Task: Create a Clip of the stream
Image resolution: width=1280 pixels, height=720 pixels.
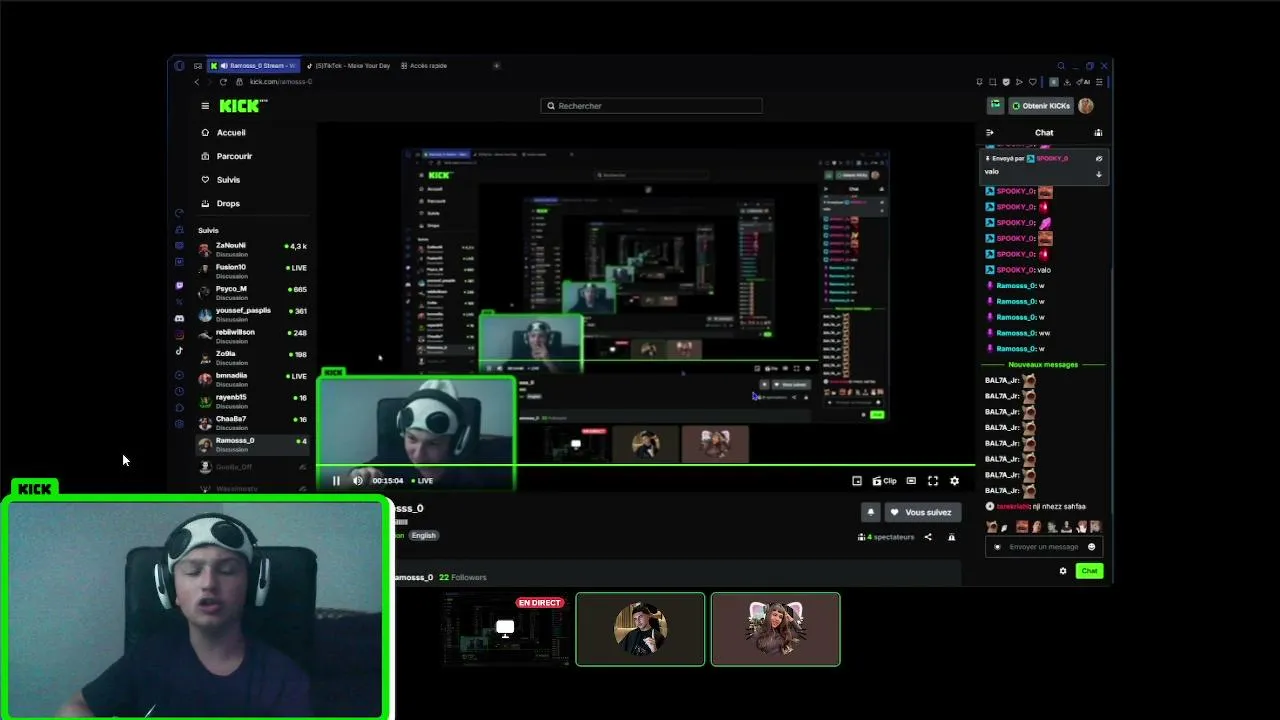Action: 885,481
